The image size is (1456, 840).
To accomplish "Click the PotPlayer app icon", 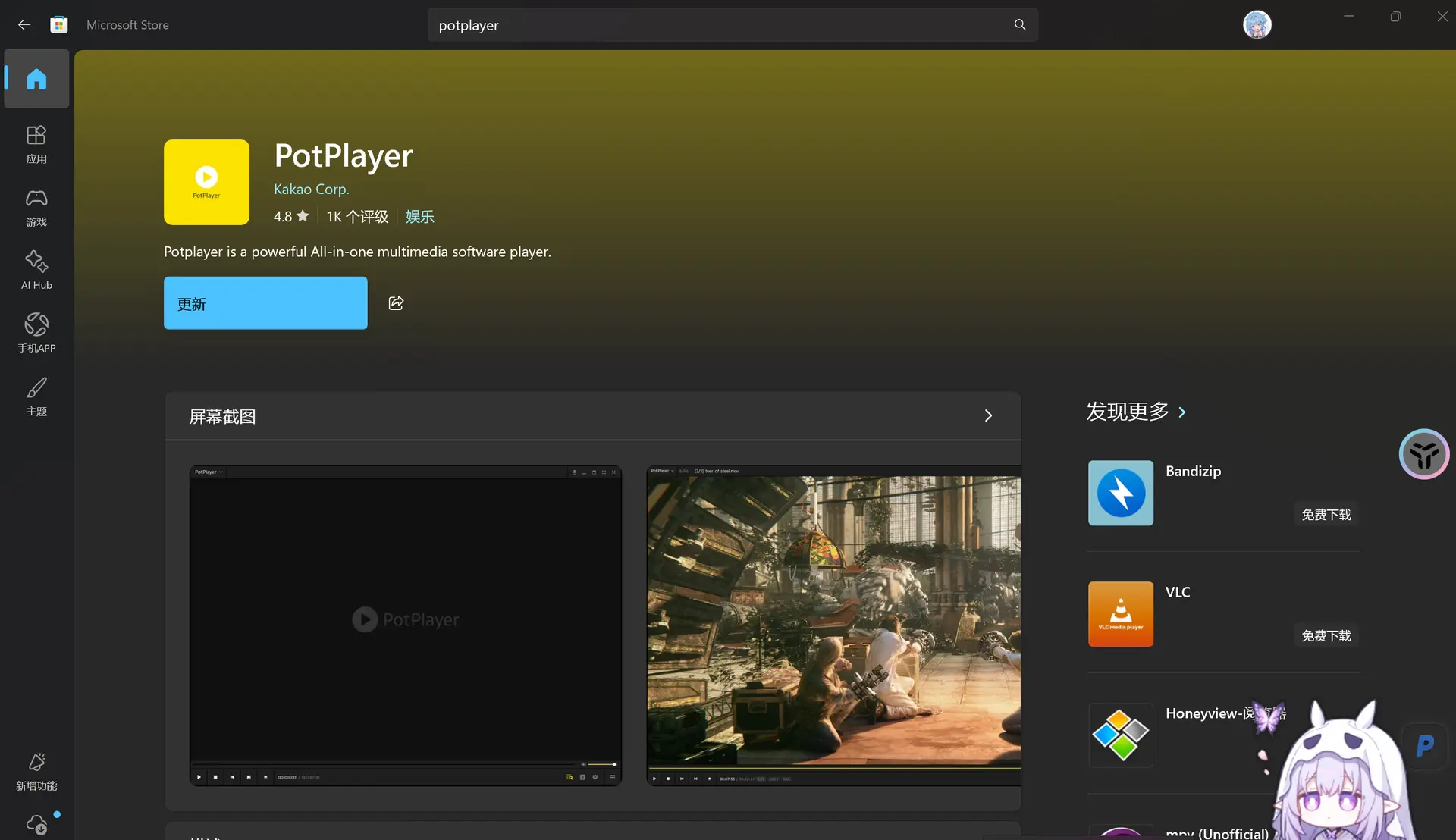I will (206, 182).
